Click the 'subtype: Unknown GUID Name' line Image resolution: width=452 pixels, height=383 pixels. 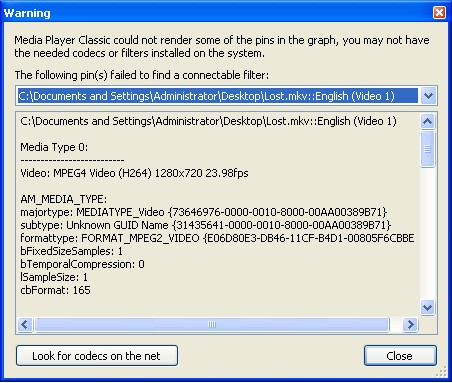[205, 225]
